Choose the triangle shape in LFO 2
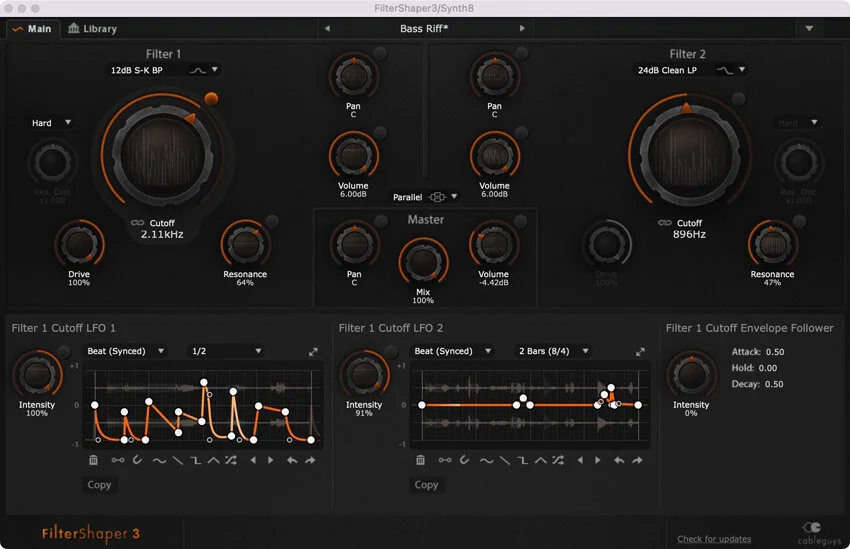850x549 pixels. coord(540,461)
